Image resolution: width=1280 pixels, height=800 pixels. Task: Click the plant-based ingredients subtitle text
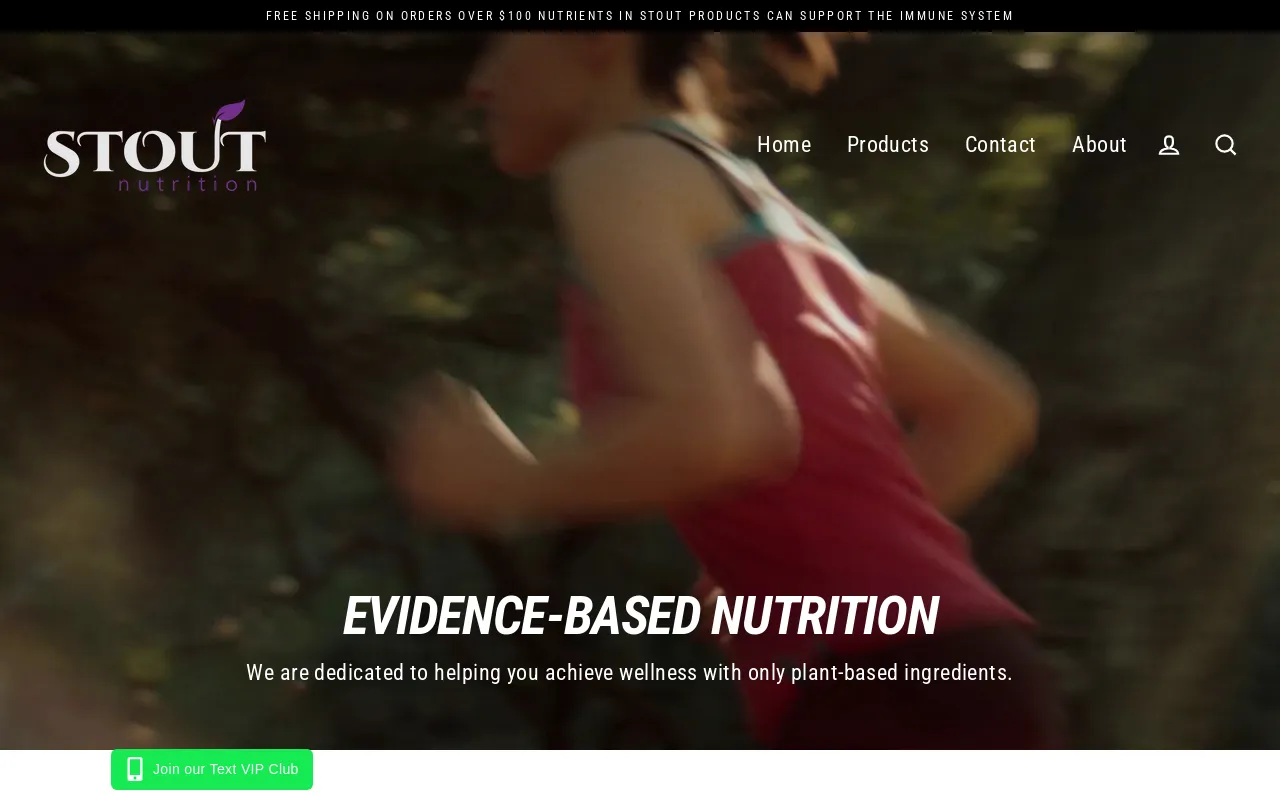point(630,673)
